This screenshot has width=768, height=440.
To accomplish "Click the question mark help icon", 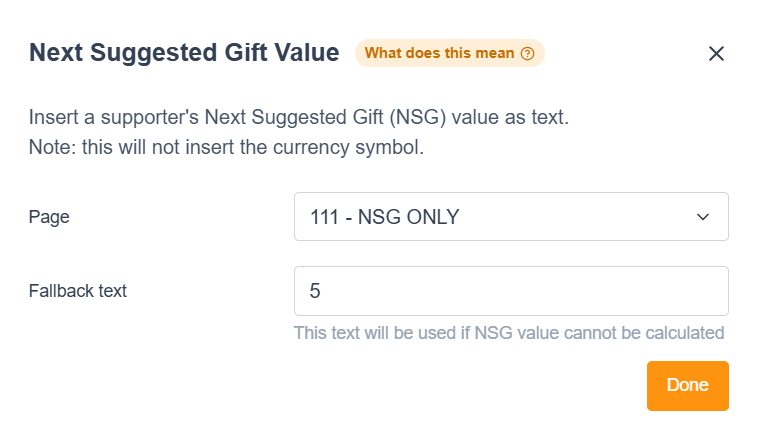I will [x=528, y=53].
